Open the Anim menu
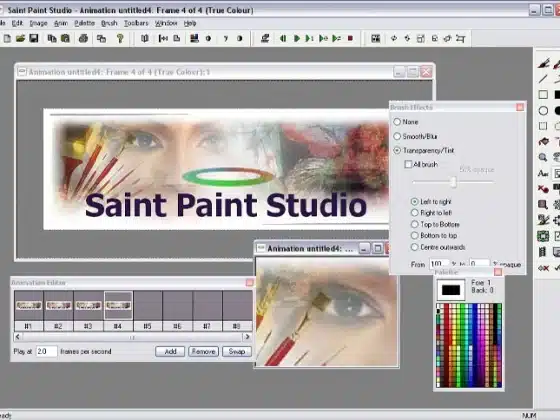The height and width of the screenshot is (420, 560). pyautogui.click(x=61, y=23)
